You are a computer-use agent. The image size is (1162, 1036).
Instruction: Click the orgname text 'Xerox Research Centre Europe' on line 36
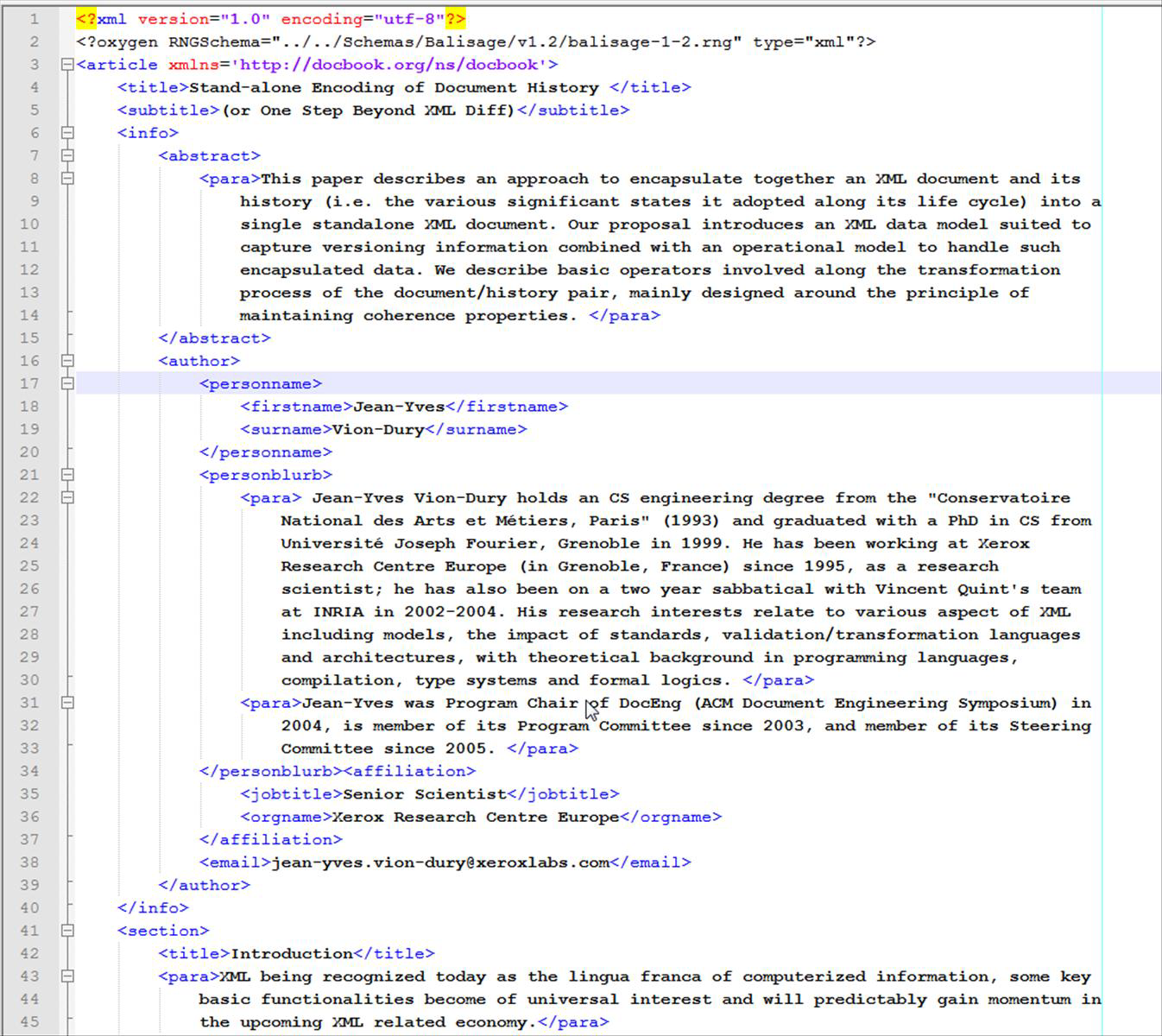(476, 817)
